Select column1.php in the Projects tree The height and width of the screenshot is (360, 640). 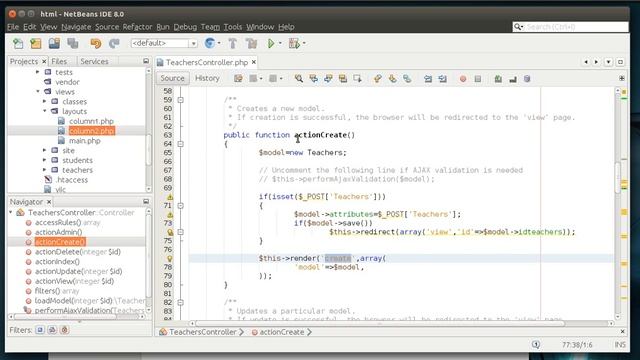pyautogui.click(x=91, y=121)
